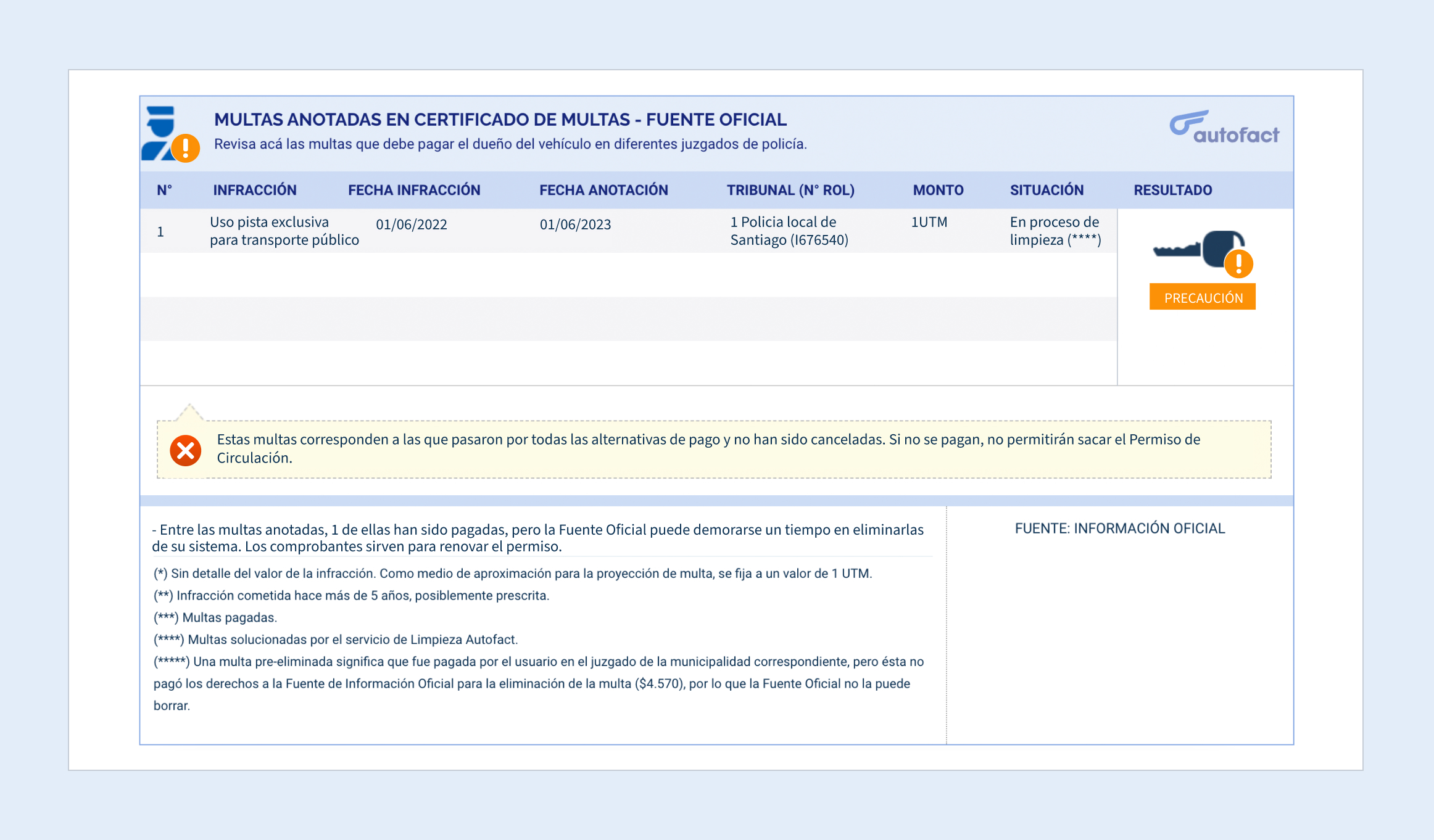Image resolution: width=1434 pixels, height=840 pixels.
Task: Click the TRIBUNAL (N° ROL) column header
Action: [790, 190]
